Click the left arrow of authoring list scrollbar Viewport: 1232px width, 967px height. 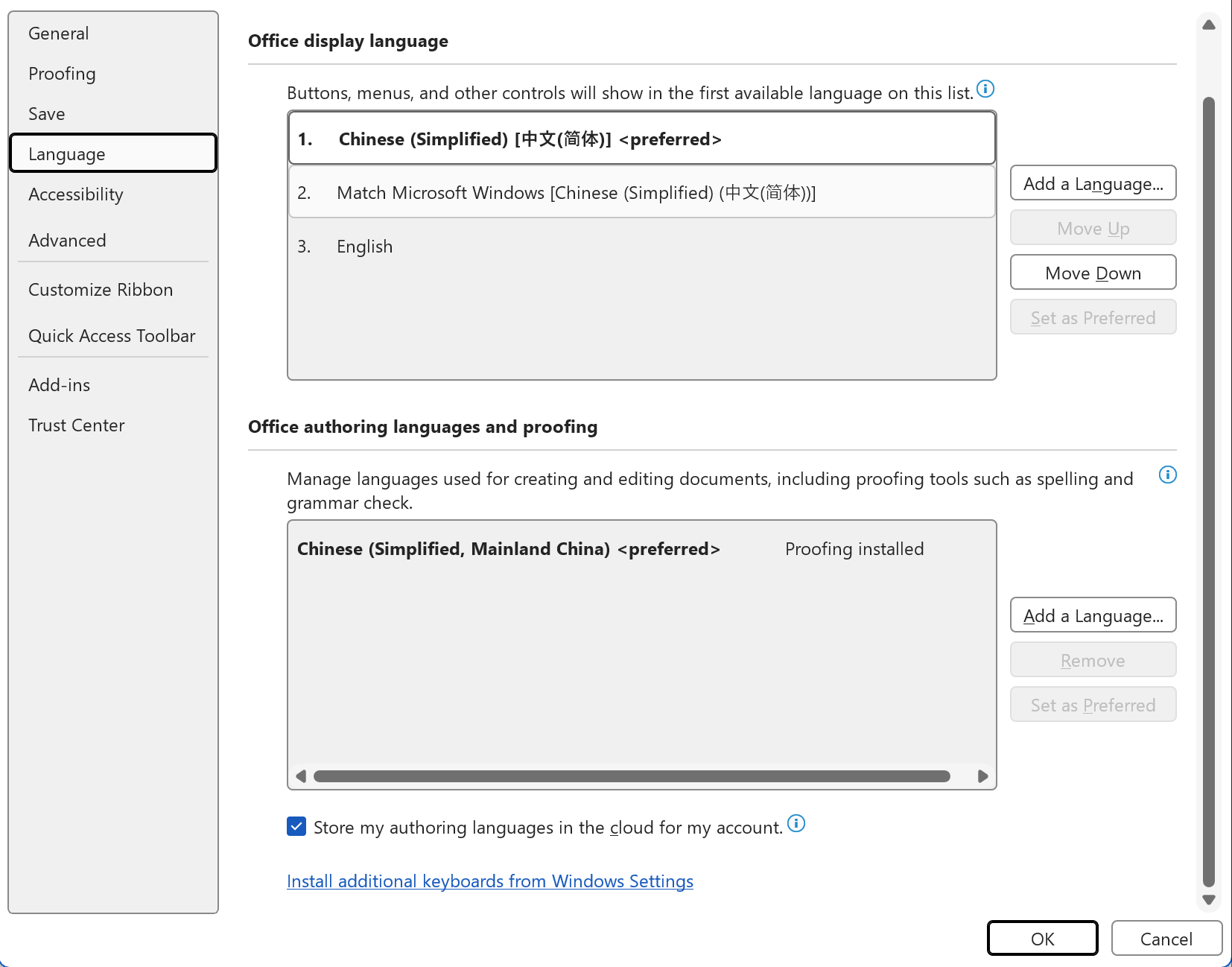(301, 776)
